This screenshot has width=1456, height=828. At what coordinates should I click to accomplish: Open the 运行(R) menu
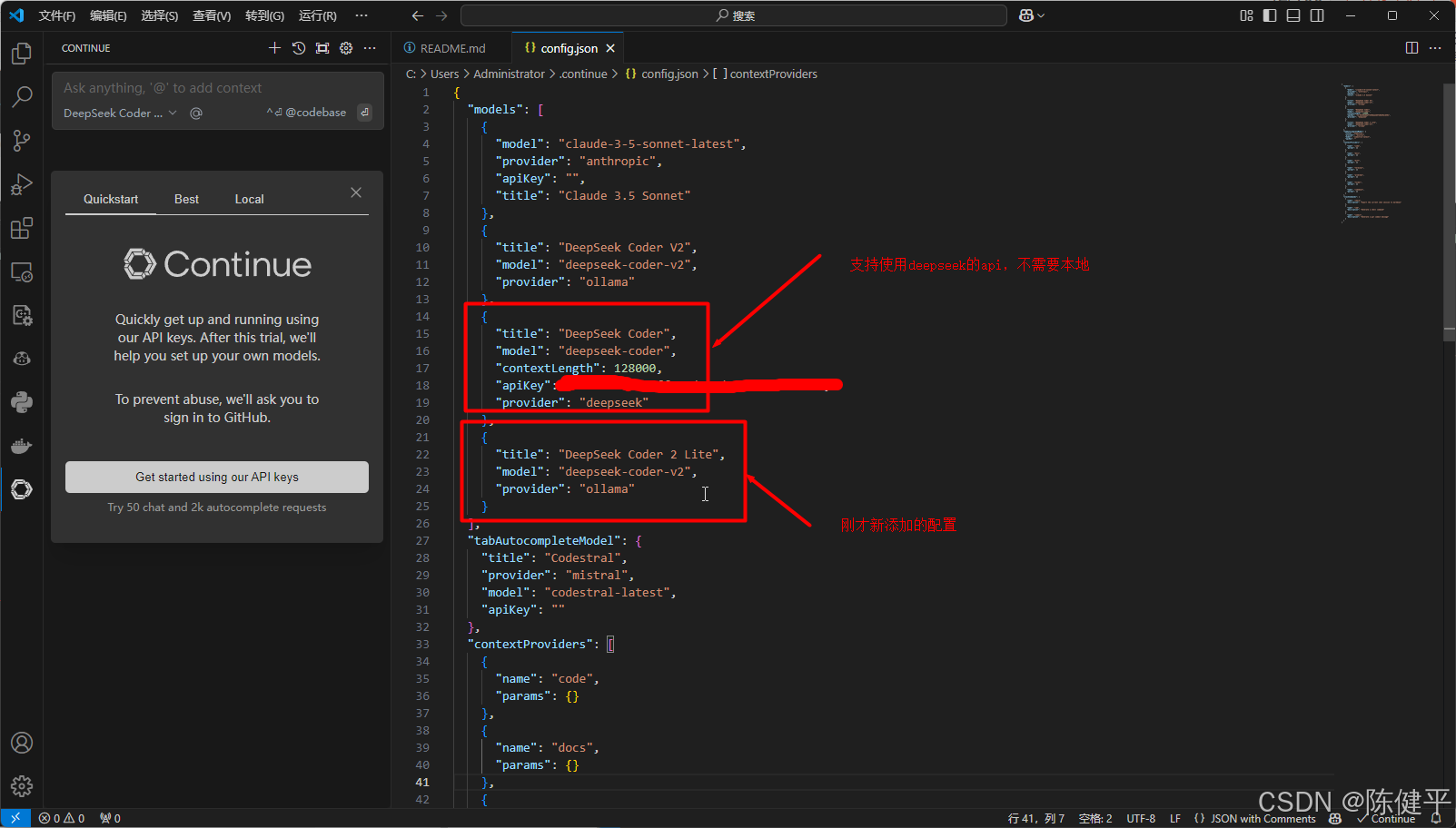pyautogui.click(x=317, y=15)
